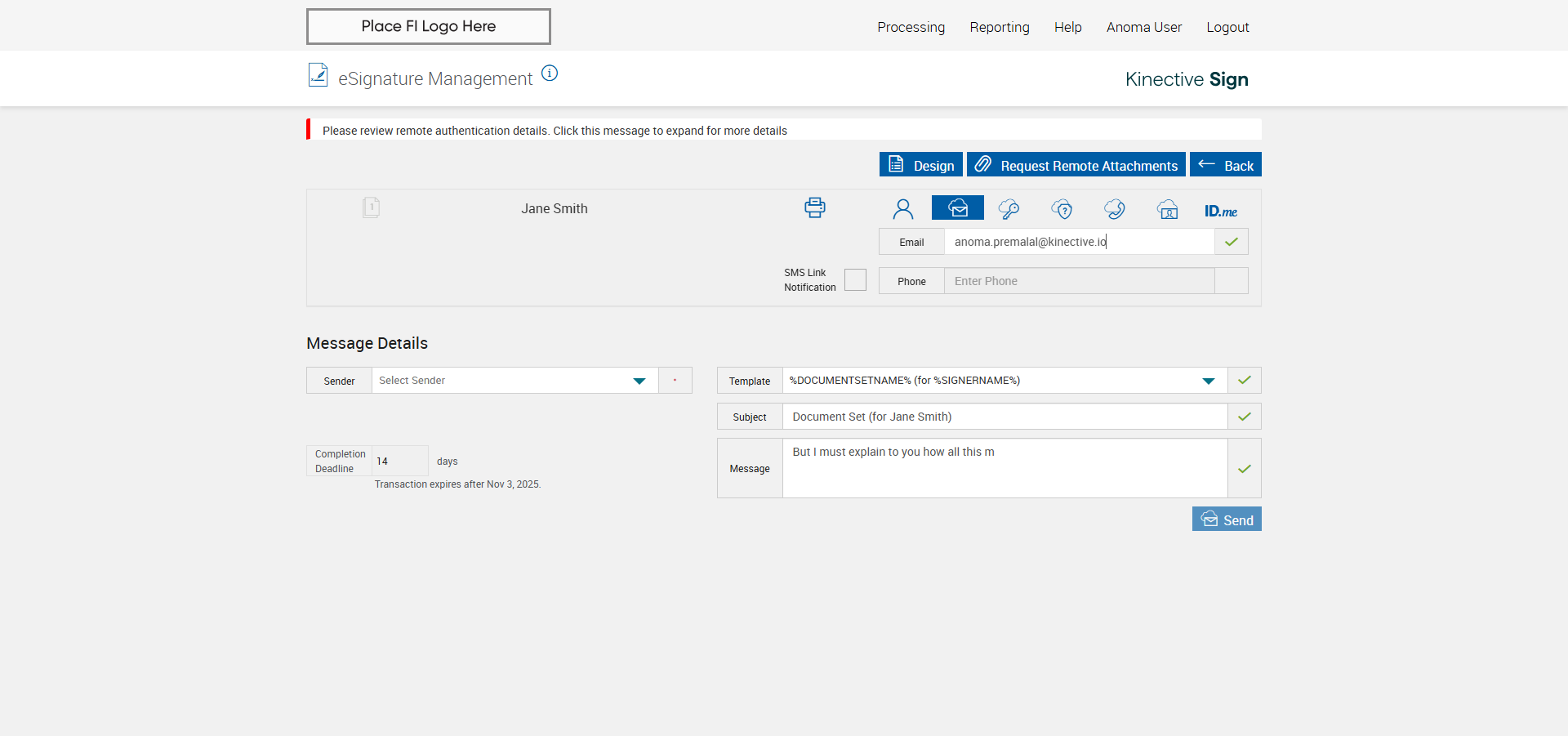Open the Reporting menu
The width and height of the screenshot is (1568, 736).
point(999,27)
